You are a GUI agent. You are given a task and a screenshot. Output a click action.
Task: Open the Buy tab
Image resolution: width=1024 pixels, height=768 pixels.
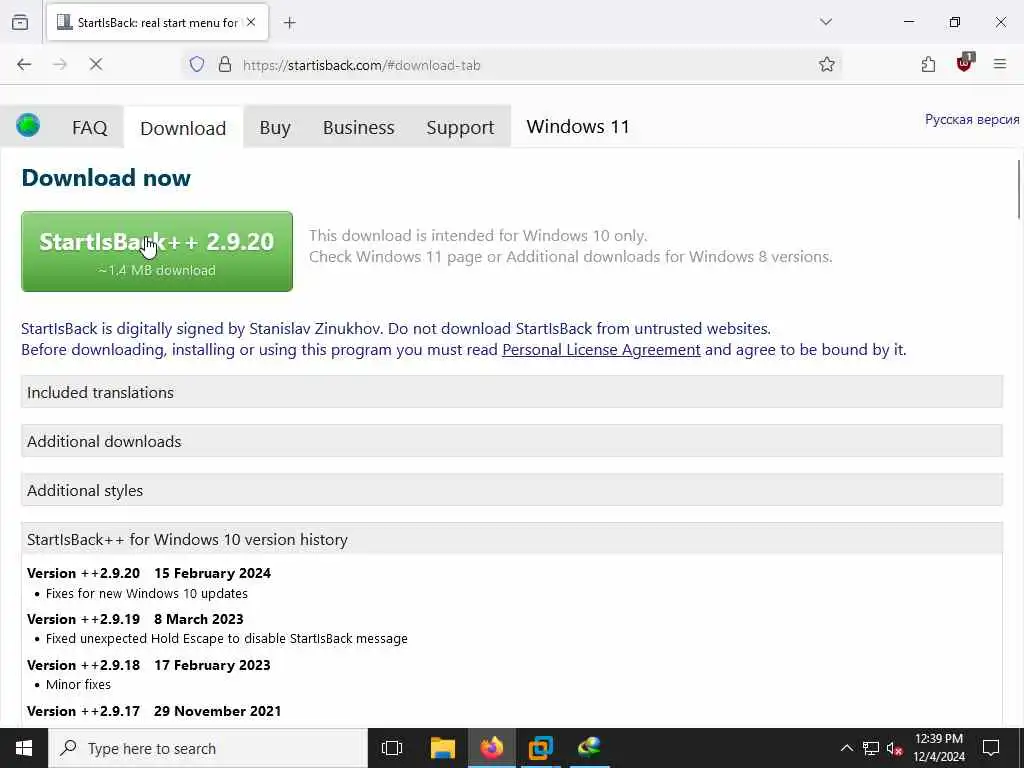(275, 127)
